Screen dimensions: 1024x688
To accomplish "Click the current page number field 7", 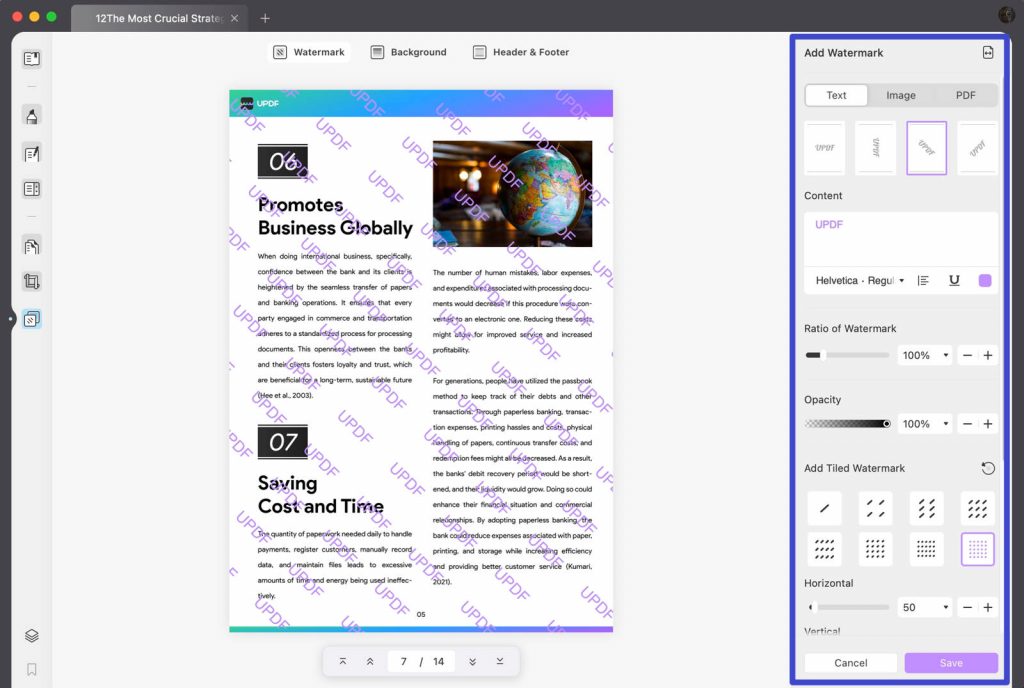I will 404,662.
